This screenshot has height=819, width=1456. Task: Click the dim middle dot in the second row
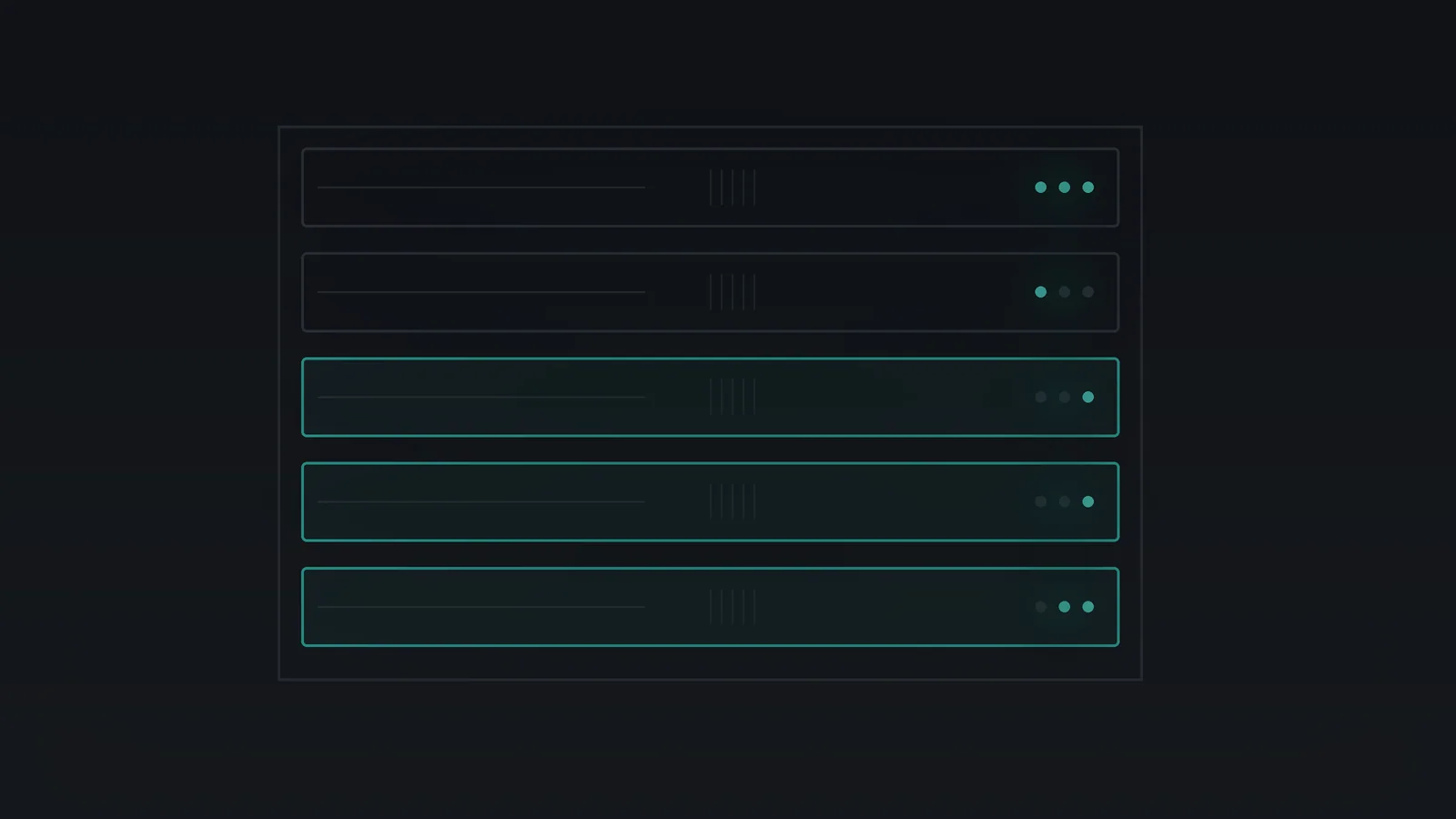tap(1064, 292)
